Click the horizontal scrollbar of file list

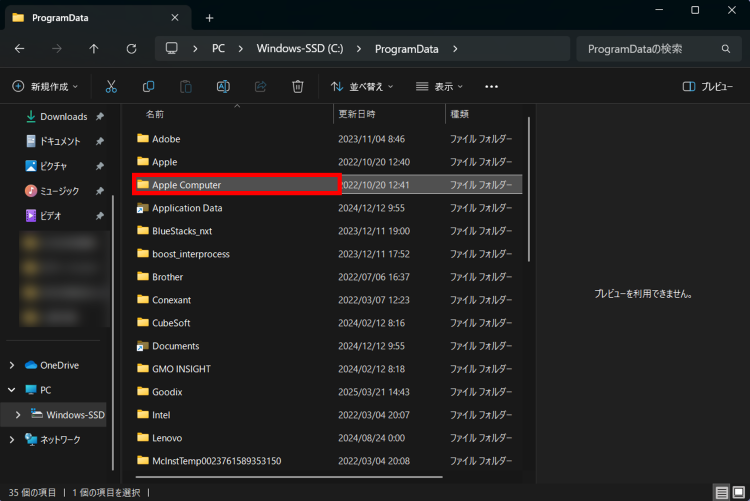pyautogui.click(x=289, y=477)
